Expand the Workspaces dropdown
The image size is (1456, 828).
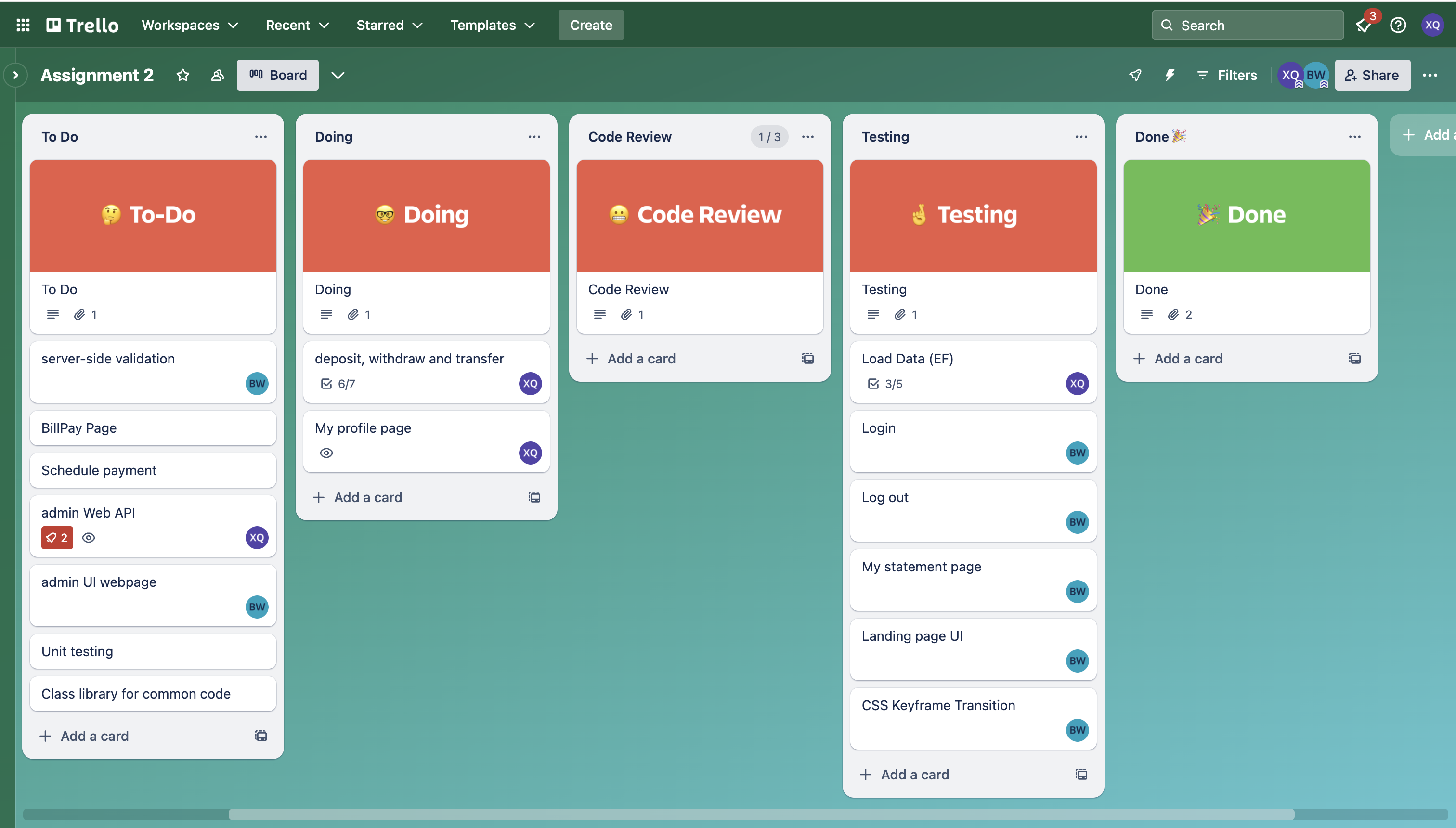tap(190, 25)
